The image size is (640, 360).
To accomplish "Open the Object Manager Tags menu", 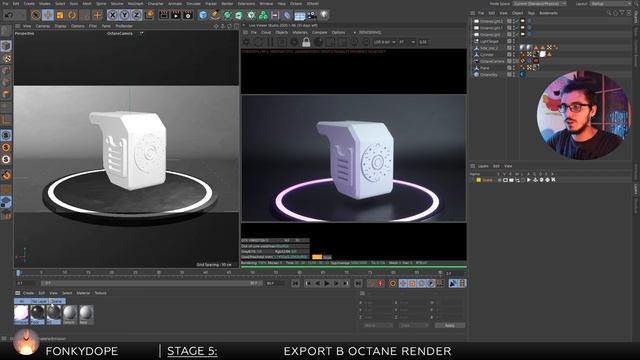I will (531, 13).
